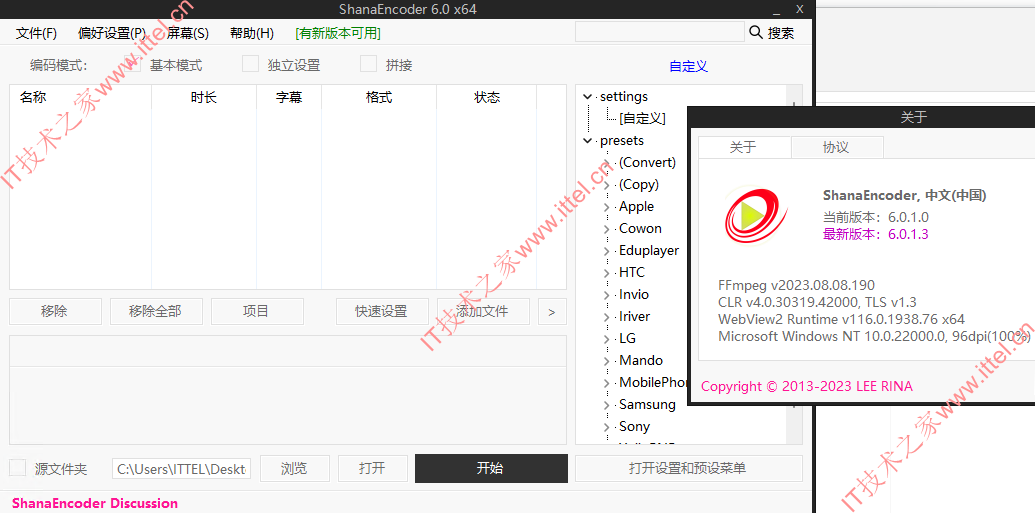This screenshot has width=1035, height=513.
Task: Expand the LG preset folder
Action: pos(607,339)
